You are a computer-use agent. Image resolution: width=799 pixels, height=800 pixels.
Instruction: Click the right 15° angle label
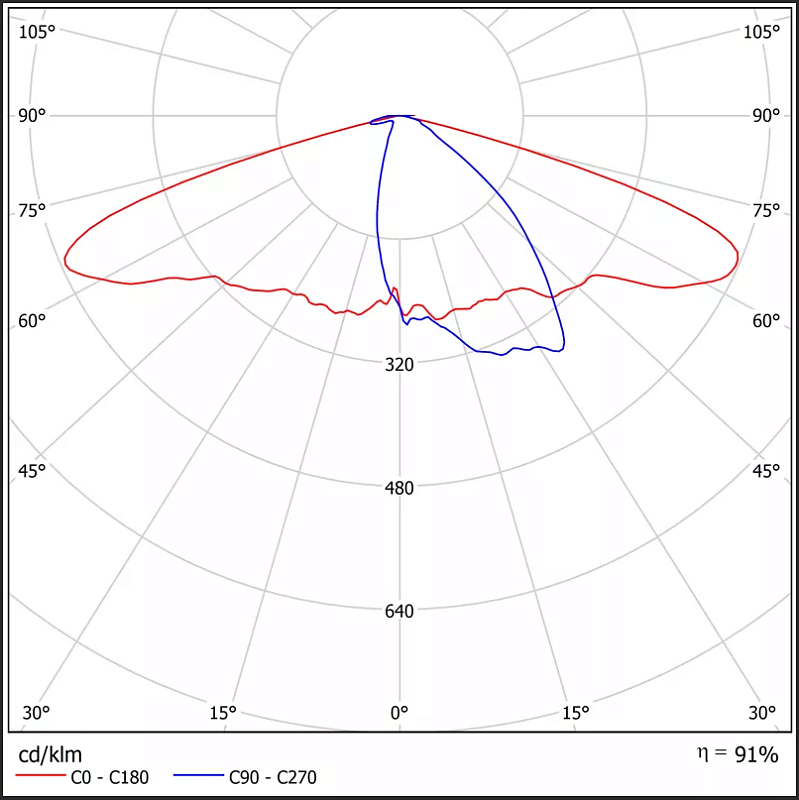576,712
